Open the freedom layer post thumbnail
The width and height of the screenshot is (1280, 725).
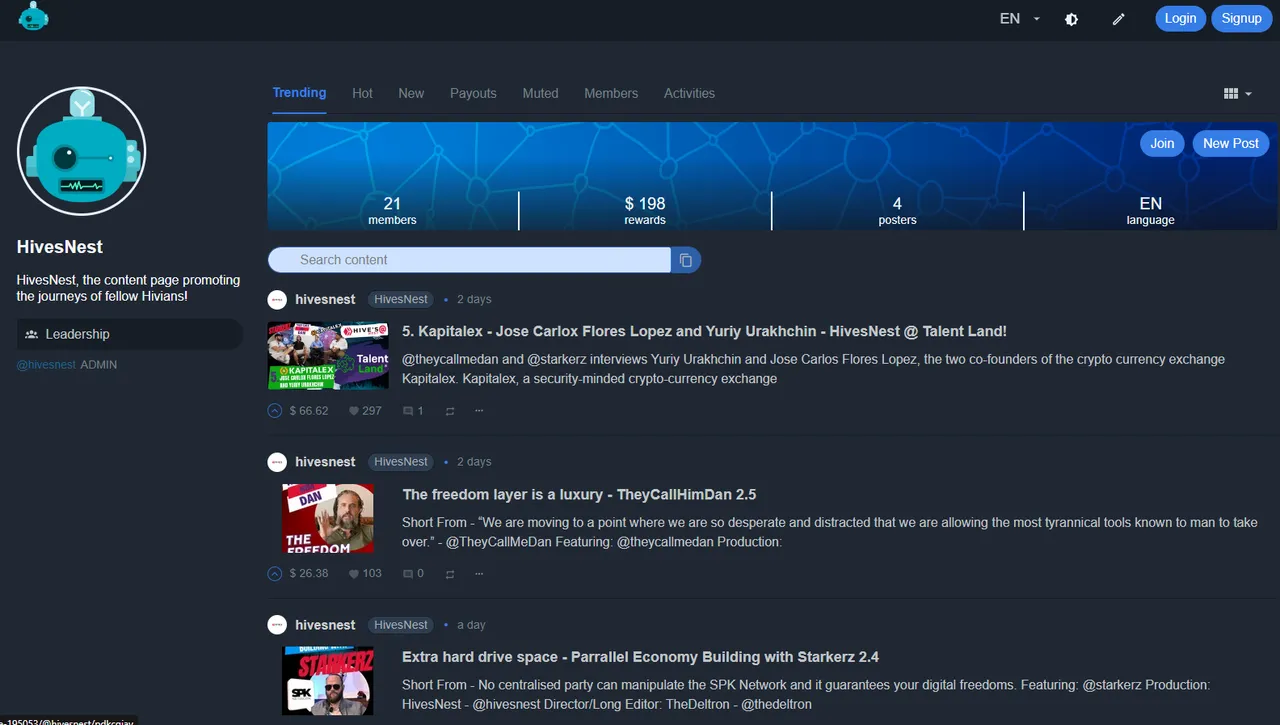coord(328,519)
